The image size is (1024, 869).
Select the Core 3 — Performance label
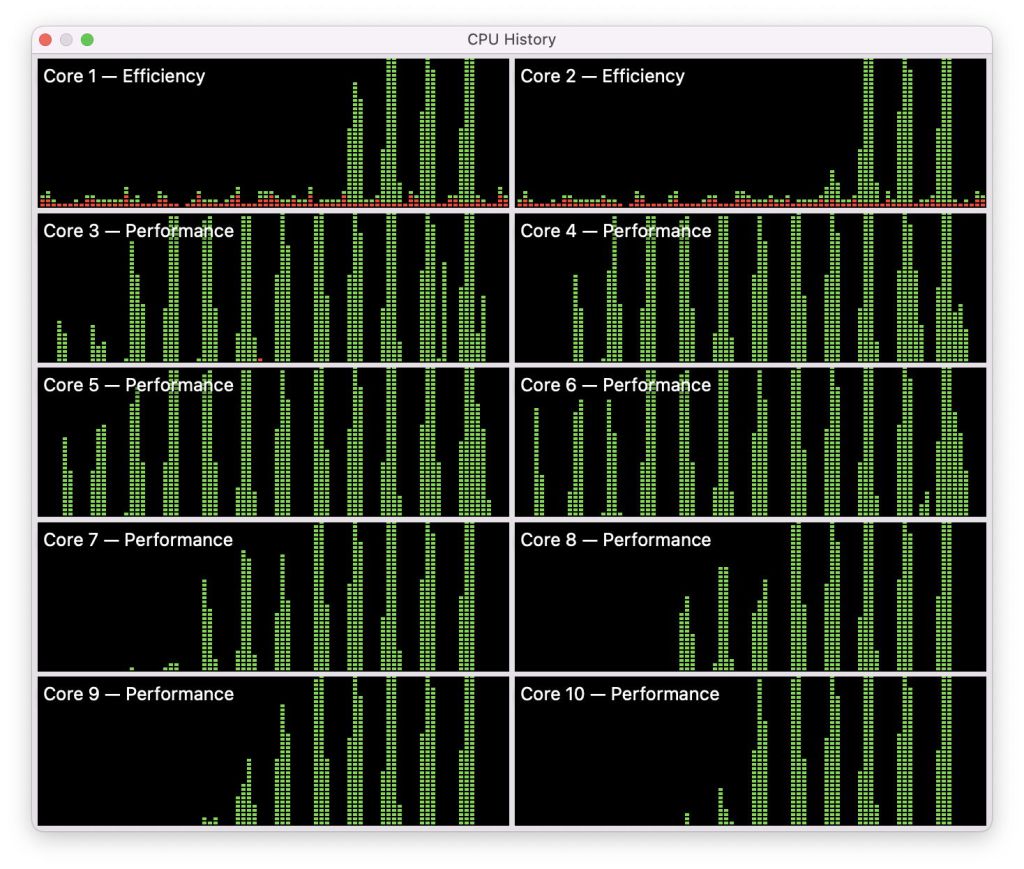tap(138, 231)
